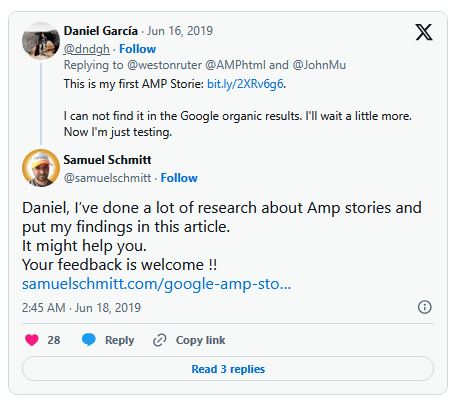Screen dimensions: 457x407
Task: Click the chain copy link icon
Action: tap(160, 340)
